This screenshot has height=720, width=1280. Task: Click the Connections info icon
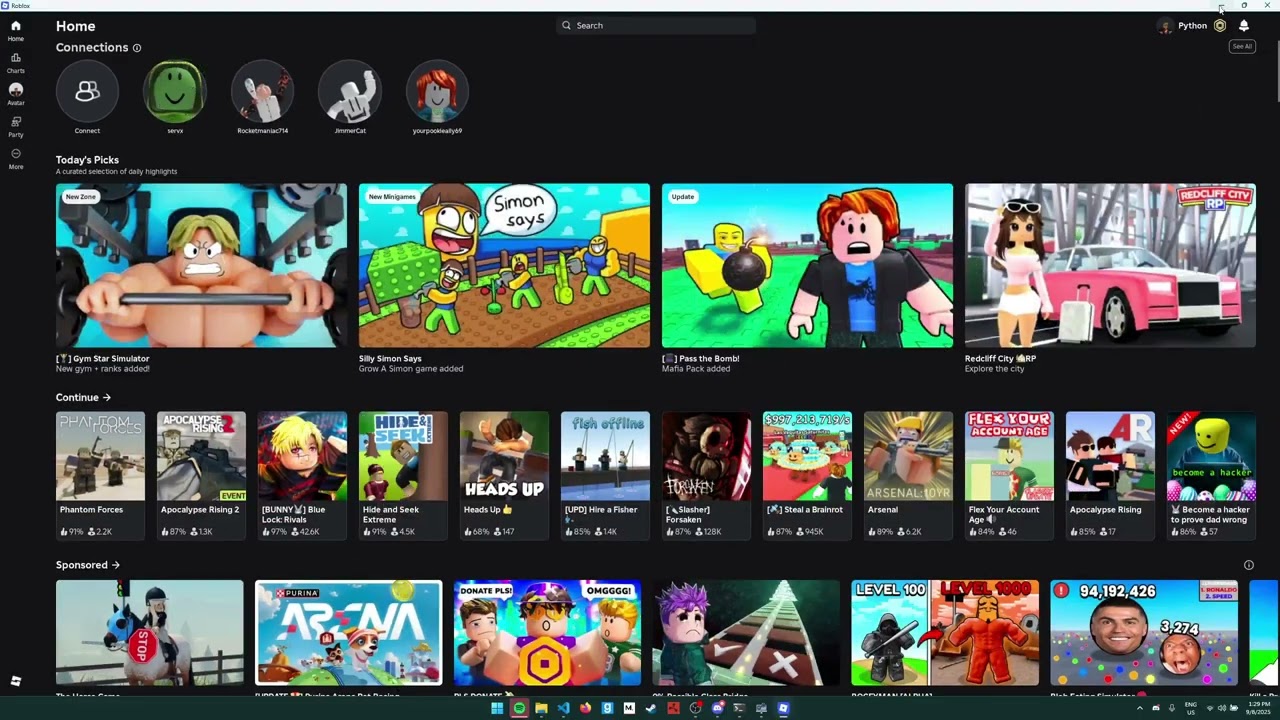(137, 48)
